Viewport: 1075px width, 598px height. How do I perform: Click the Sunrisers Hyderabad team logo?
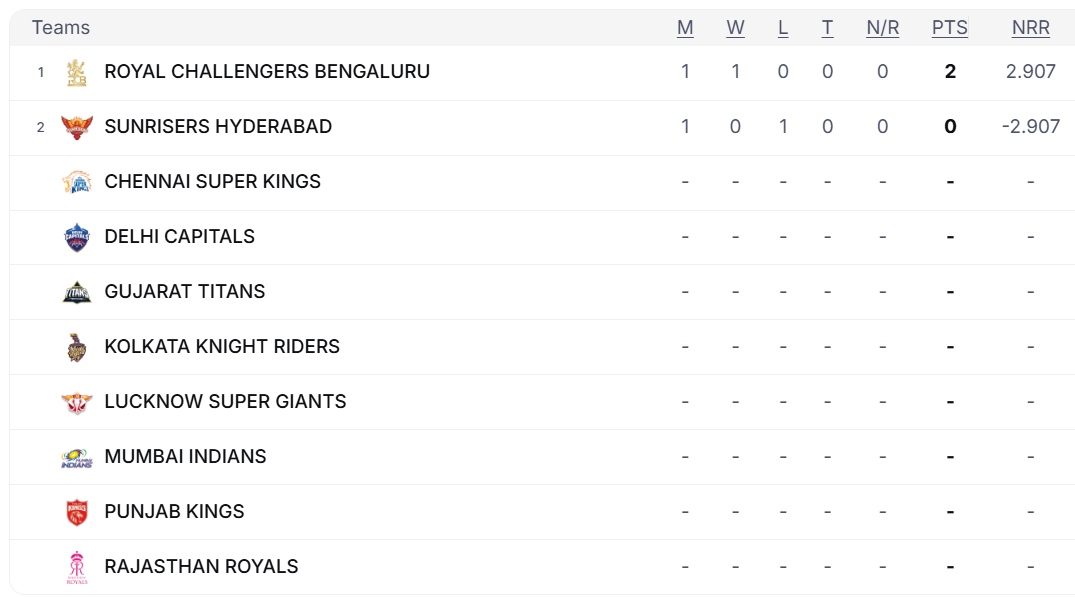point(76,127)
